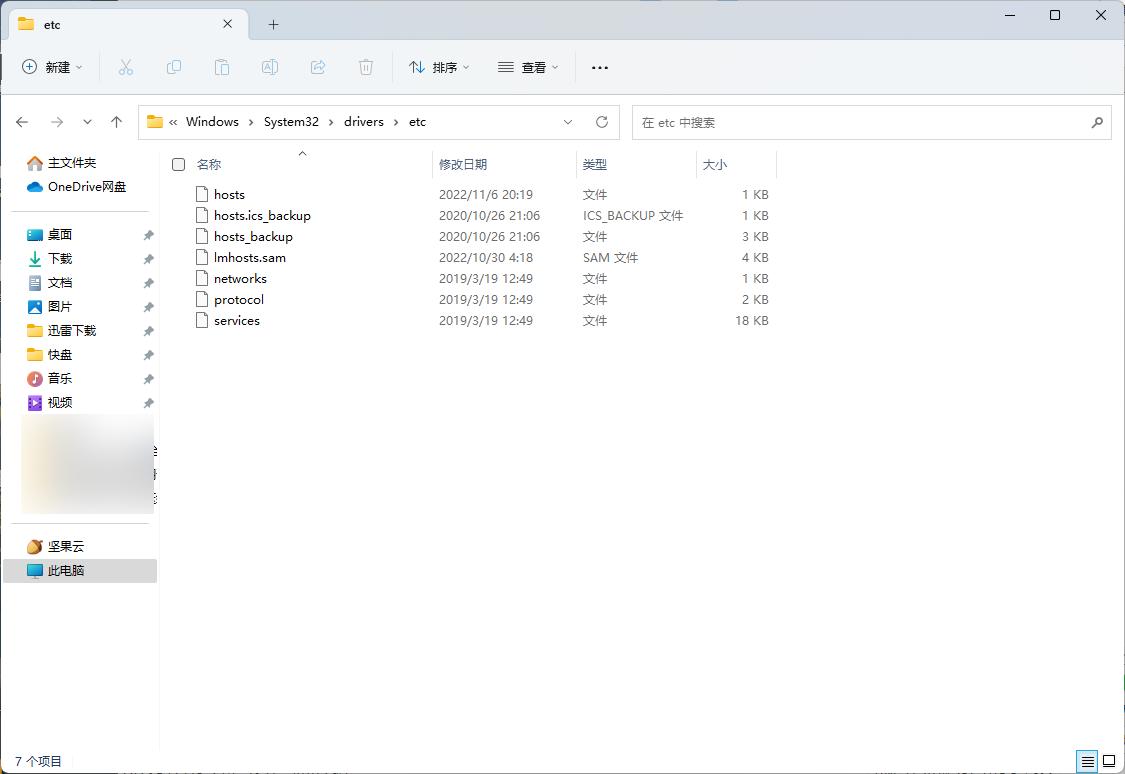This screenshot has width=1125, height=774.
Task: Select the Rename icon in the toolbar
Action: coord(270,67)
